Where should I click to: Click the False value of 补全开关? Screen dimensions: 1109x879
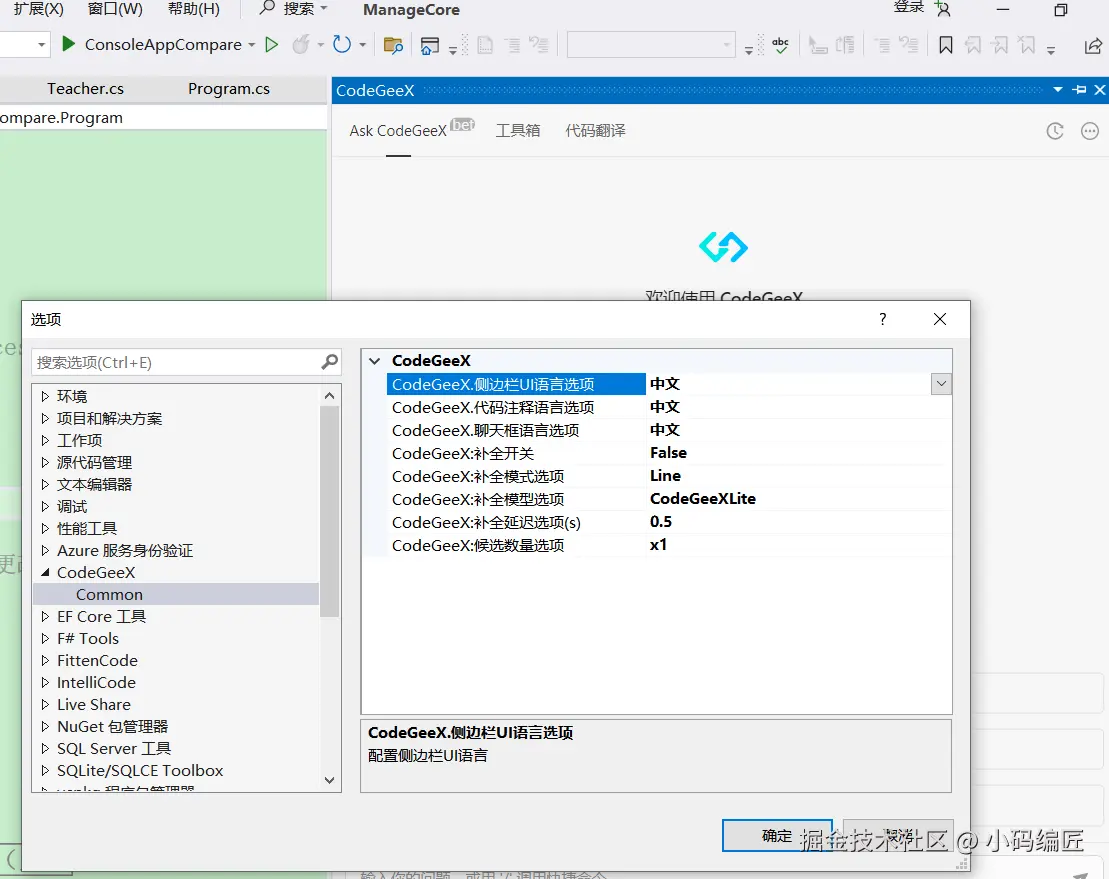tap(668, 453)
